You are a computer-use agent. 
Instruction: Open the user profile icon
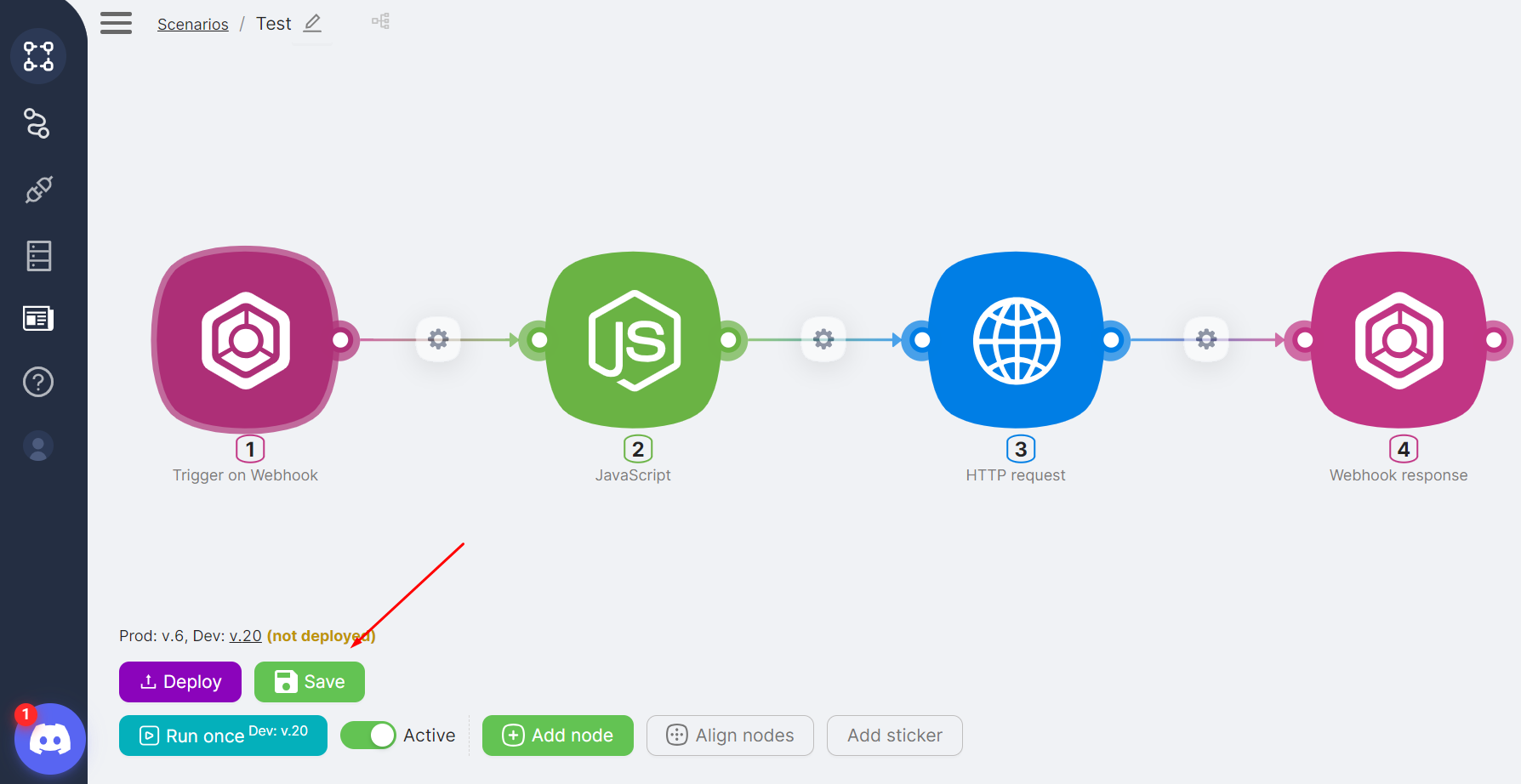pyautogui.click(x=38, y=446)
